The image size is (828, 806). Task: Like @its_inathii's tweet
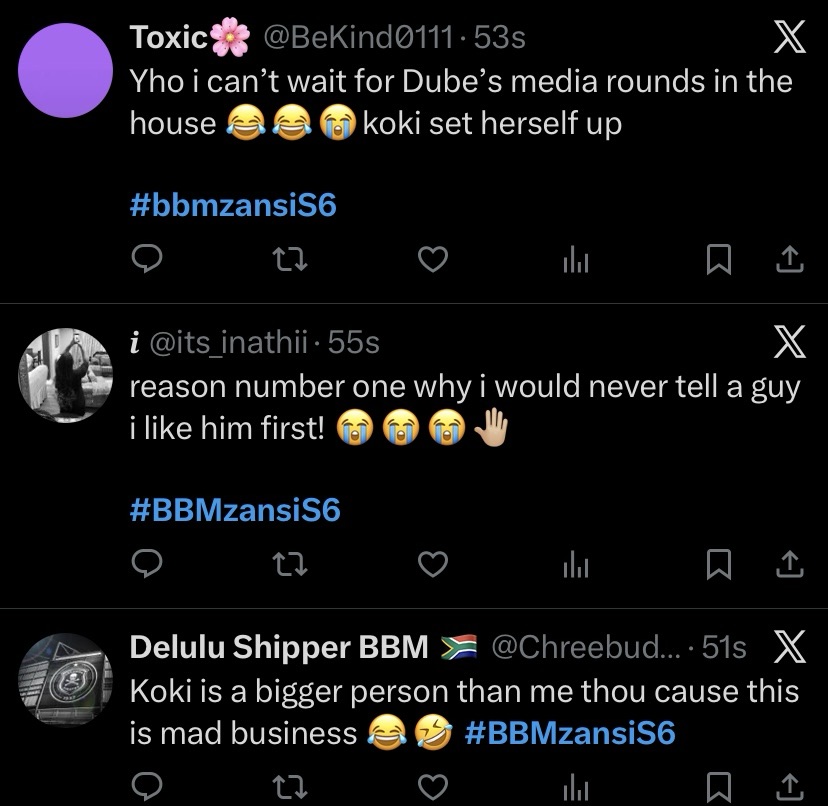(431, 566)
